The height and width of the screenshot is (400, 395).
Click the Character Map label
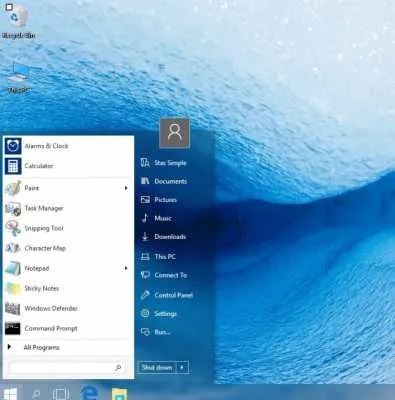pos(45,248)
